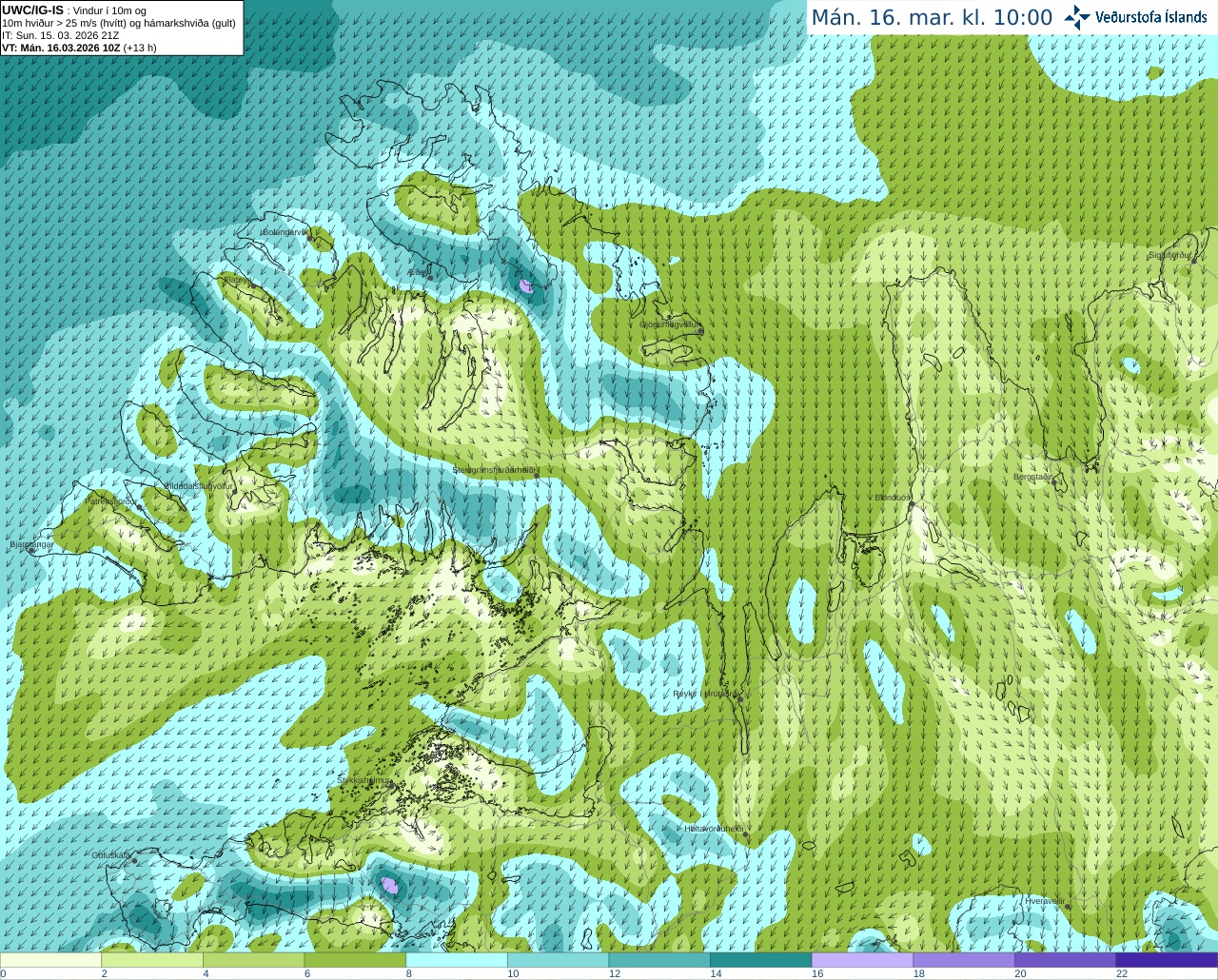Click the 20–22 m/s violet legend swatch

(x=1066, y=960)
